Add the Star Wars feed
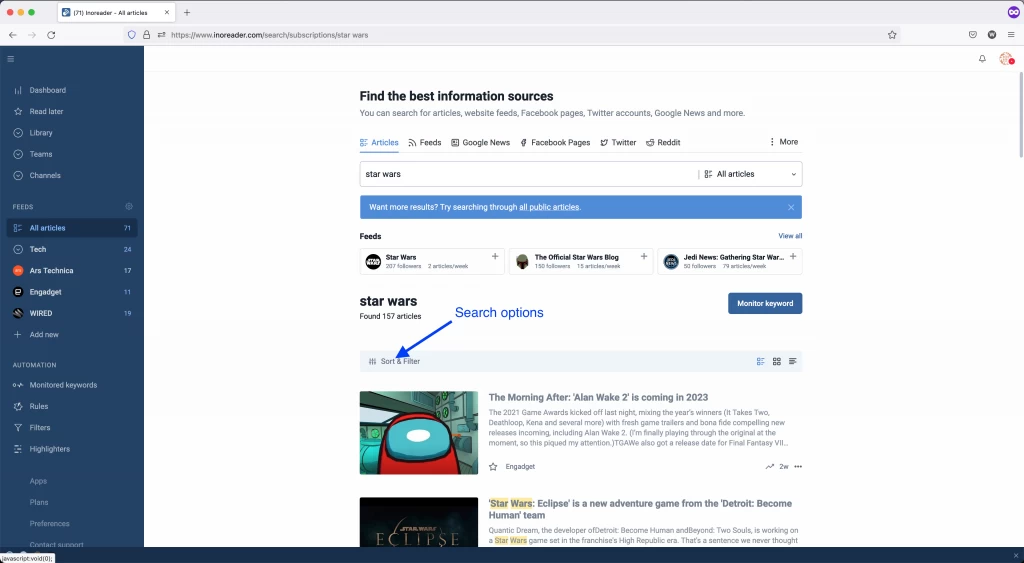The image size is (1024, 563). tap(495, 257)
